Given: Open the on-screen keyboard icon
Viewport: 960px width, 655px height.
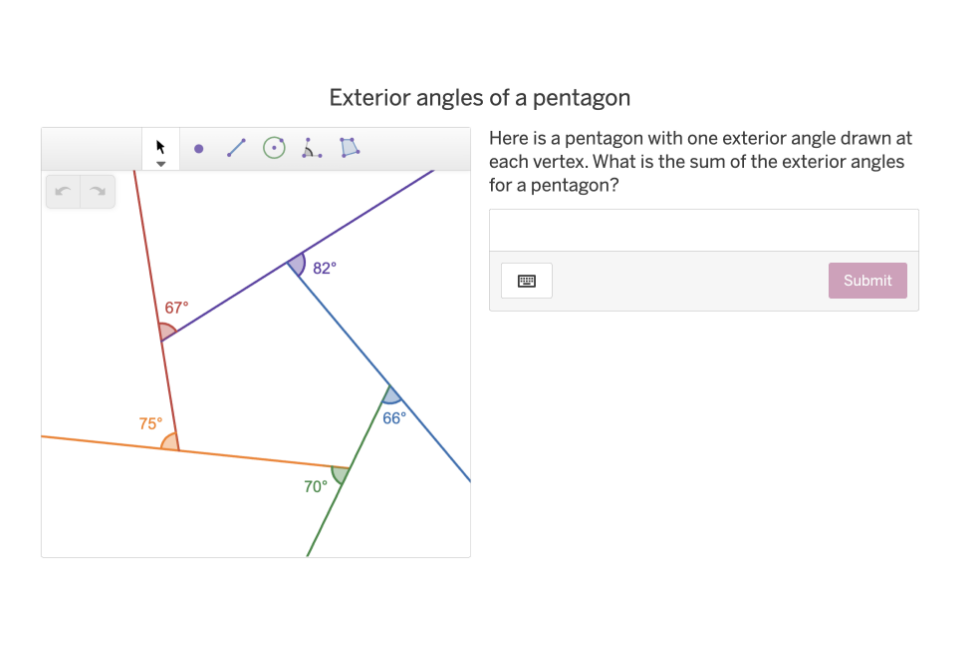Looking at the screenshot, I should click(526, 280).
